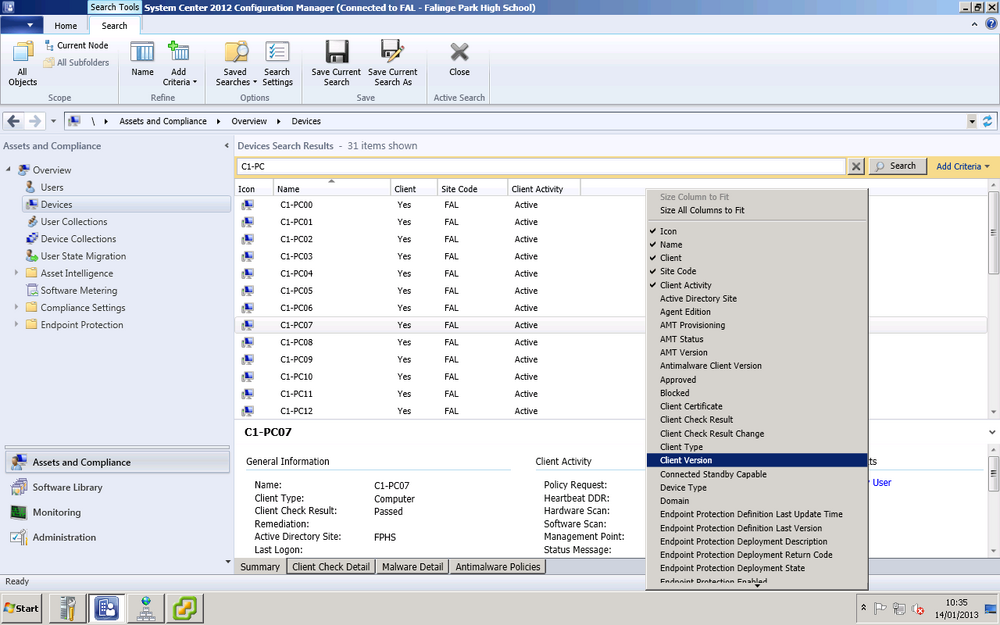Open the address bar history dropdown
The width and height of the screenshot is (1000, 625).
972,121
